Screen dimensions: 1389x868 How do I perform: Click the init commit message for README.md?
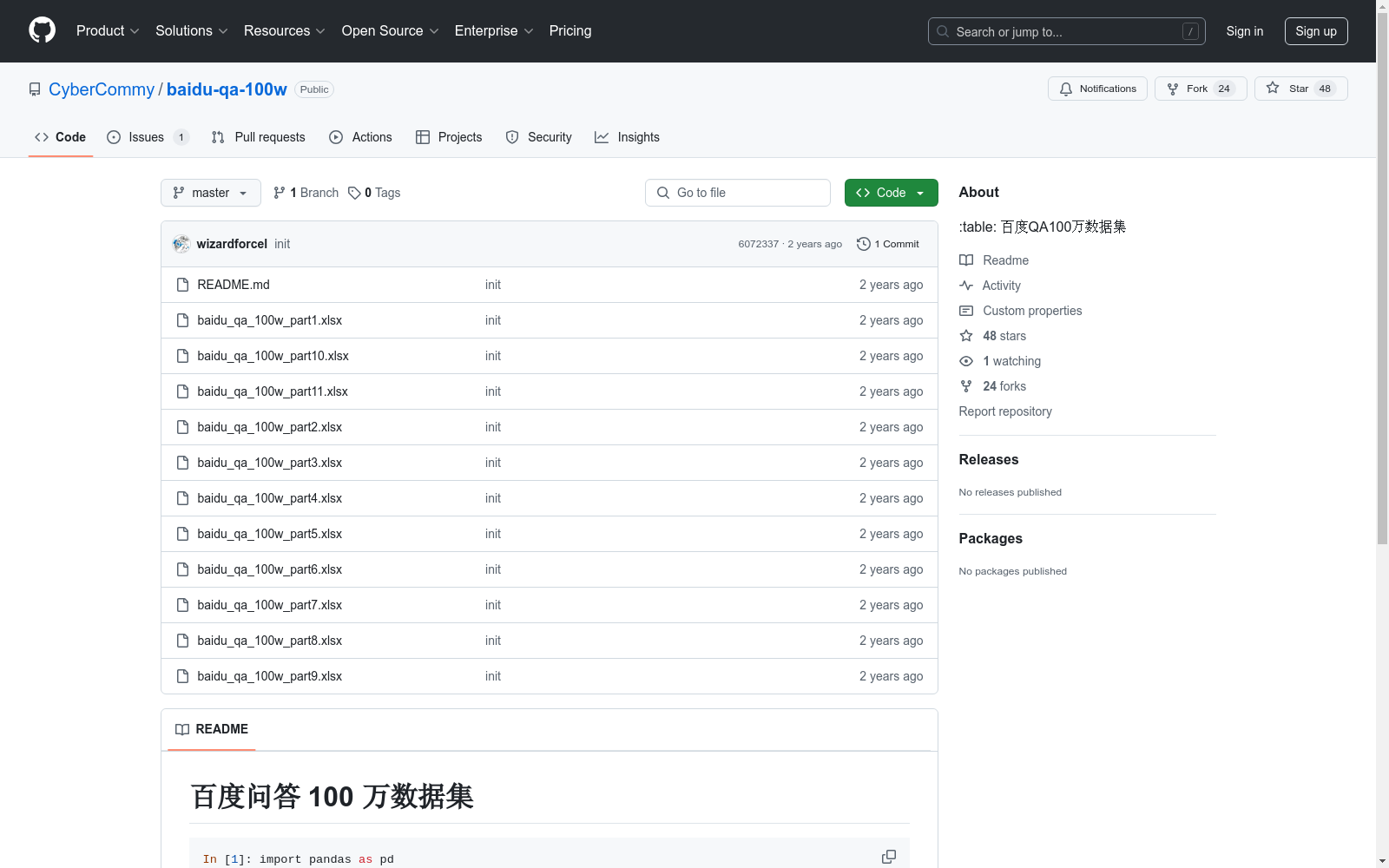[492, 285]
